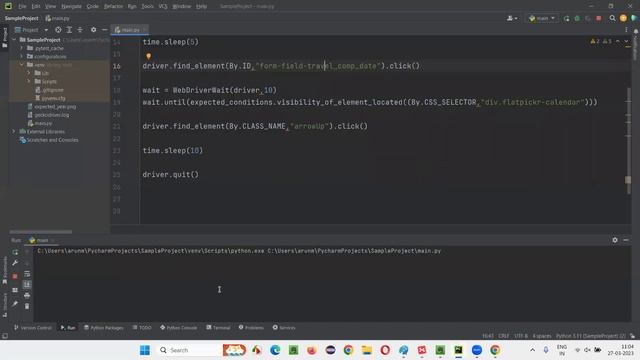Go to next highlighted problem arrow
The width and height of the screenshot is (640, 360).
pyautogui.click(x=627, y=41)
